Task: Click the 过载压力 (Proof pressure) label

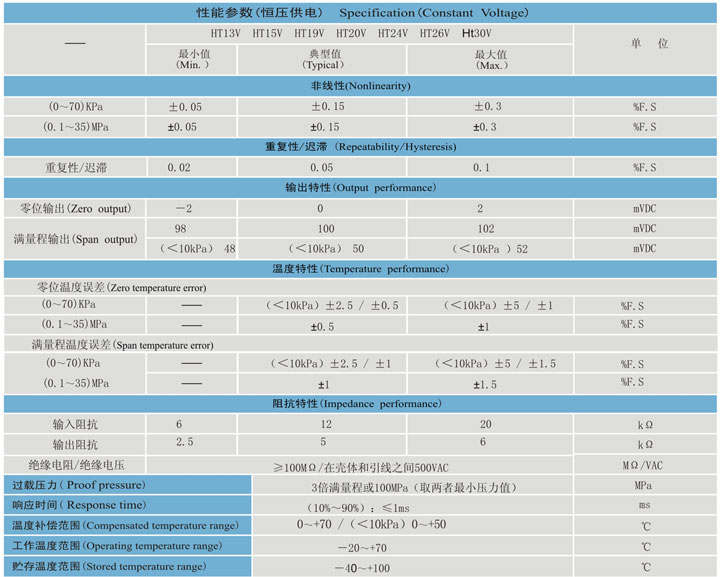Action: [x=78, y=485]
